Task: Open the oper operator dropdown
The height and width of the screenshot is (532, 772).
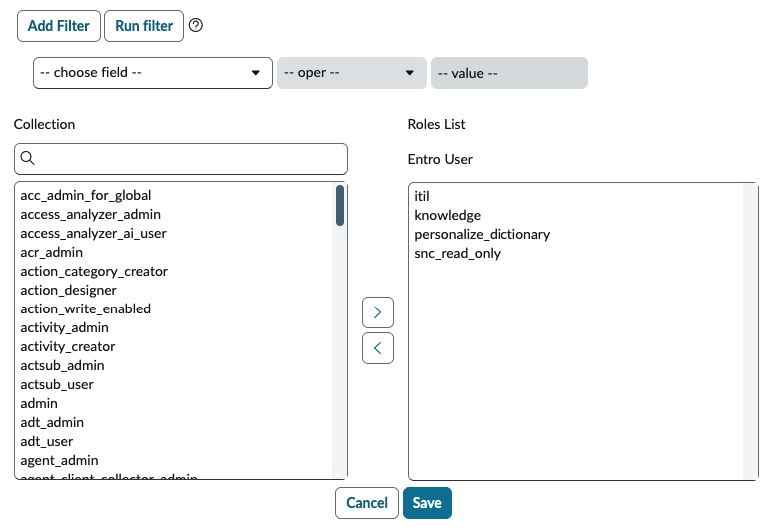Action: pyautogui.click(x=352, y=73)
